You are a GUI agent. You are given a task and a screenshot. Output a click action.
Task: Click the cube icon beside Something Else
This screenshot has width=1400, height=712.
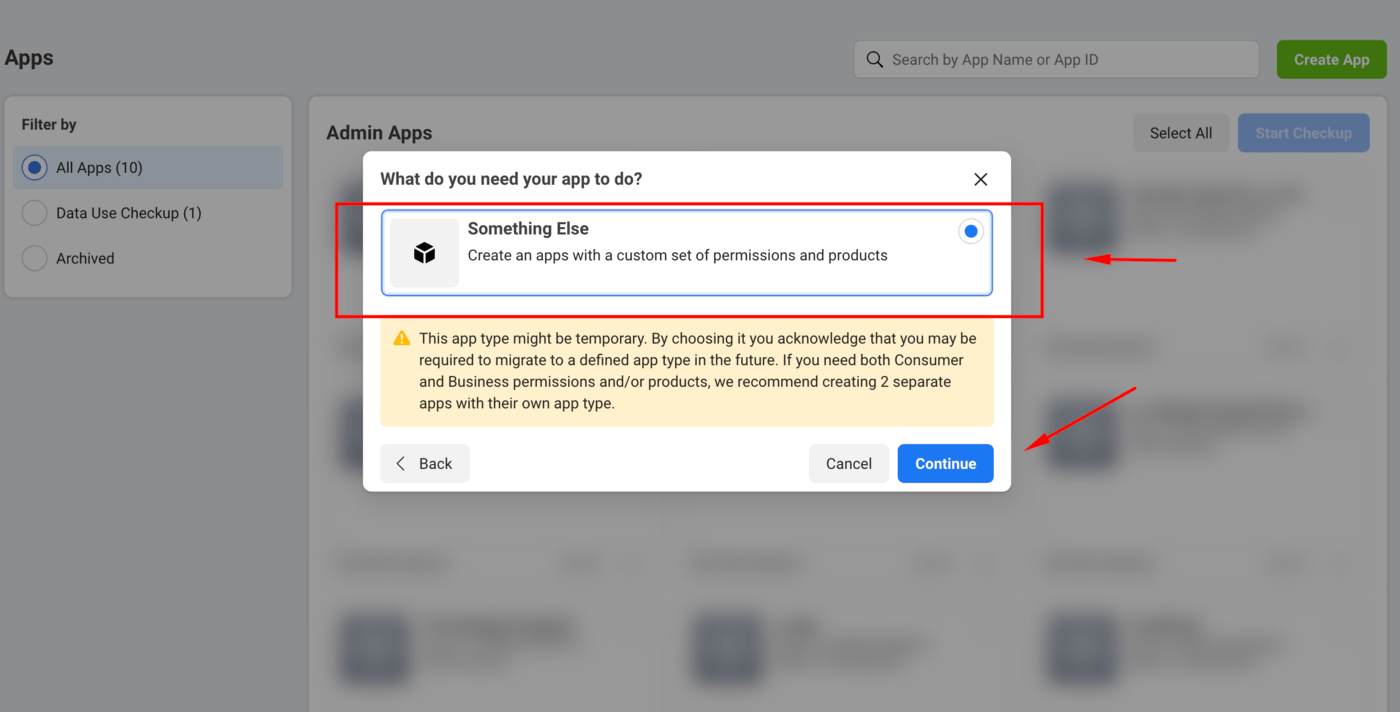point(425,253)
